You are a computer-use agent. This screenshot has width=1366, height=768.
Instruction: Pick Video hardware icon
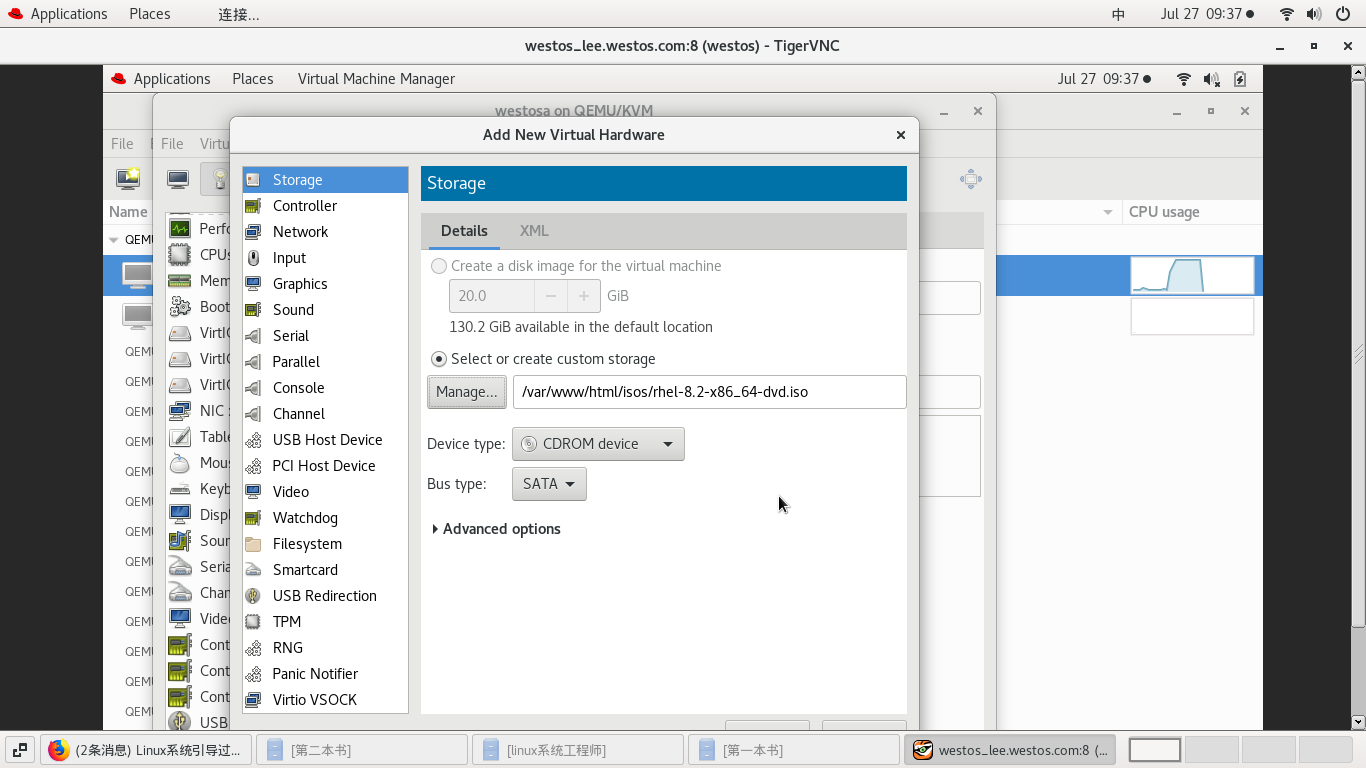point(253,492)
